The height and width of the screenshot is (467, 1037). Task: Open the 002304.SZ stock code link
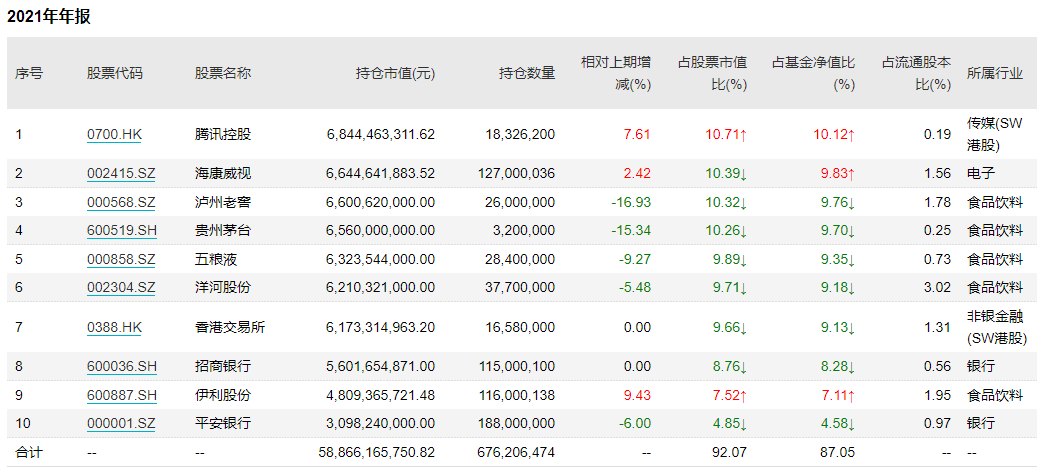click(x=121, y=287)
